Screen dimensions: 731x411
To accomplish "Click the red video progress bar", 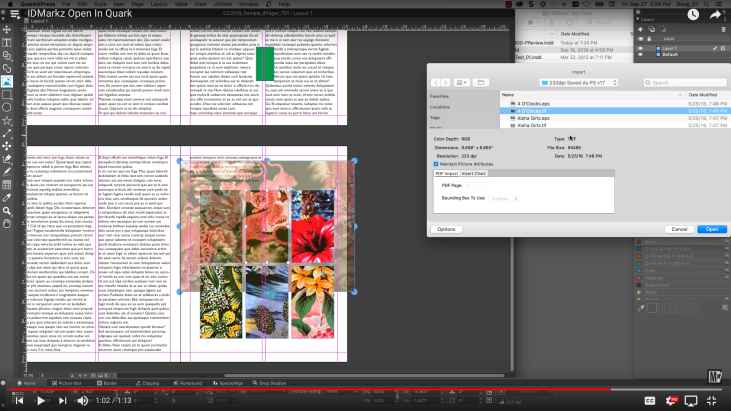I will 300,388.
